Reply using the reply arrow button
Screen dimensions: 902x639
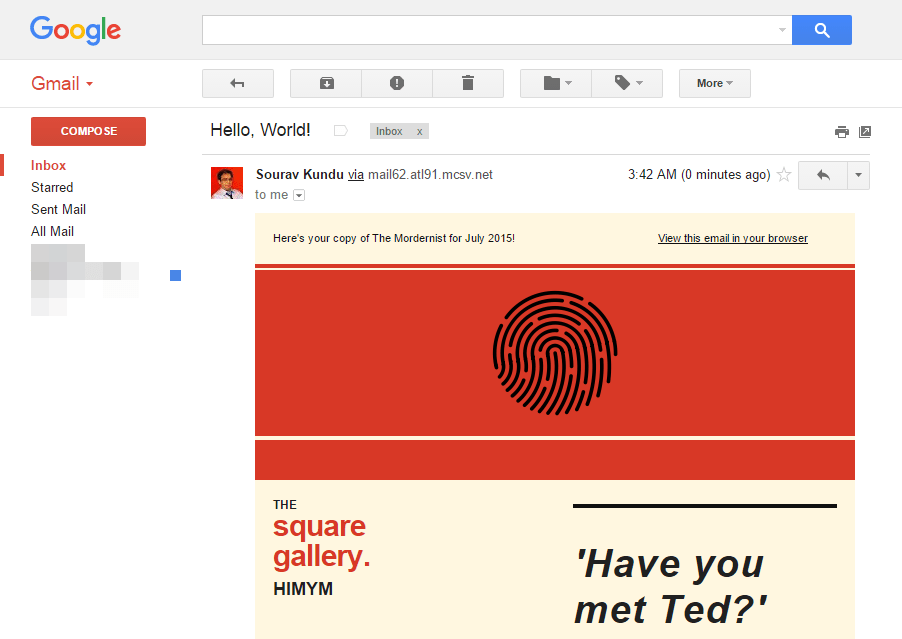823,175
